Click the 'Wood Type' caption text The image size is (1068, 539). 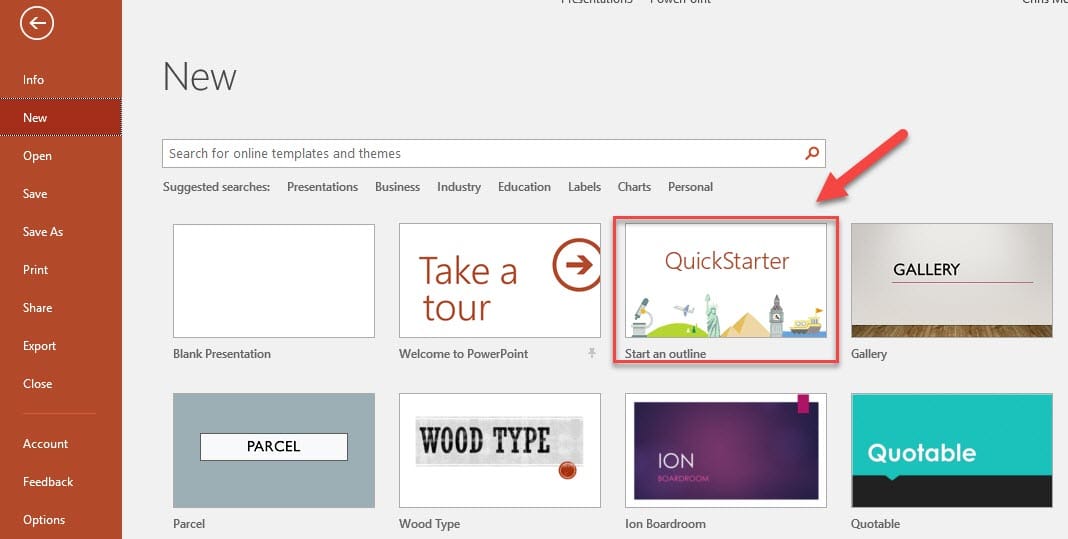429,524
